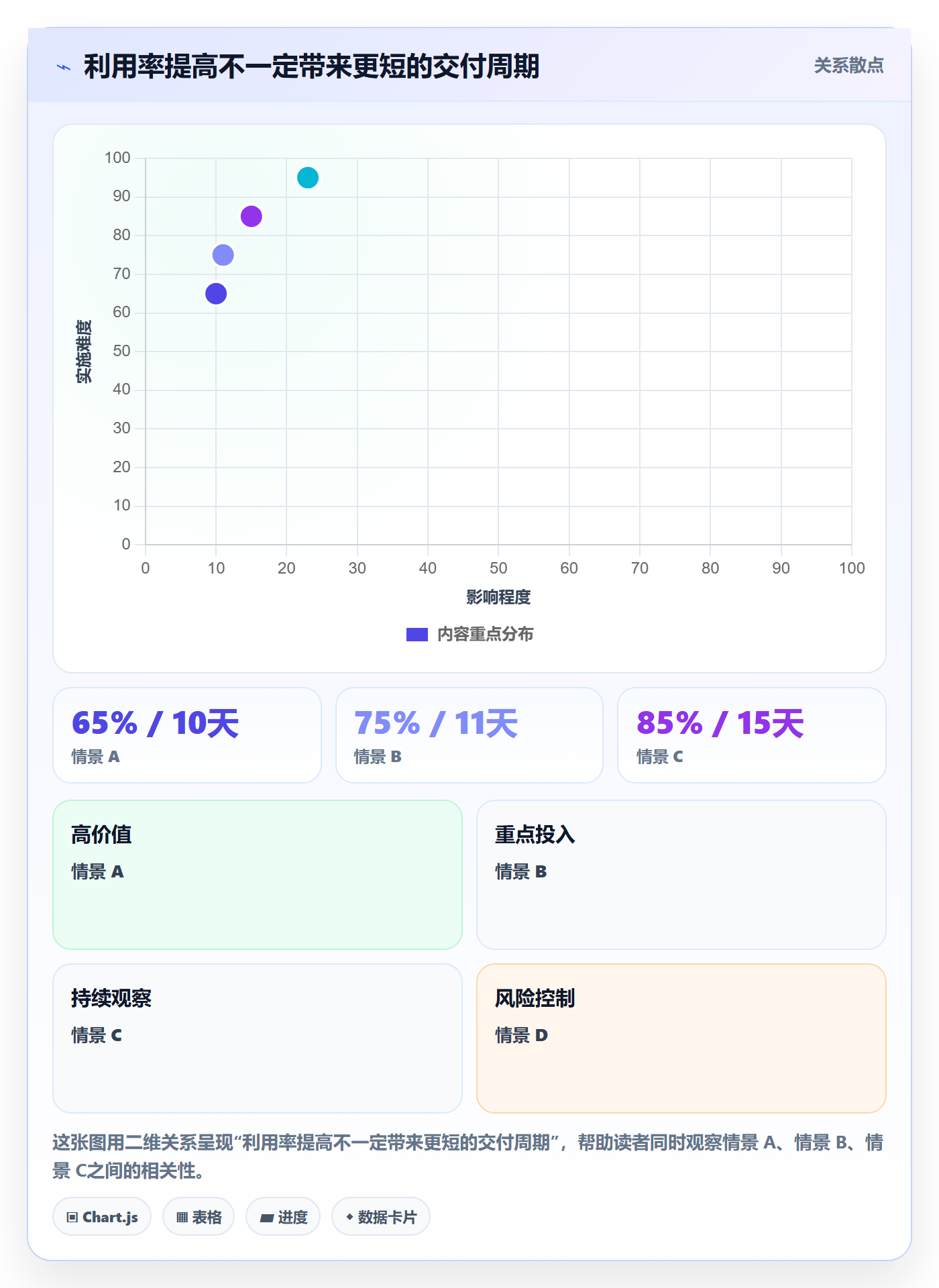Click the dark-blue scatter point at 65
Viewport: 939px width, 1288px height.
coord(216,294)
